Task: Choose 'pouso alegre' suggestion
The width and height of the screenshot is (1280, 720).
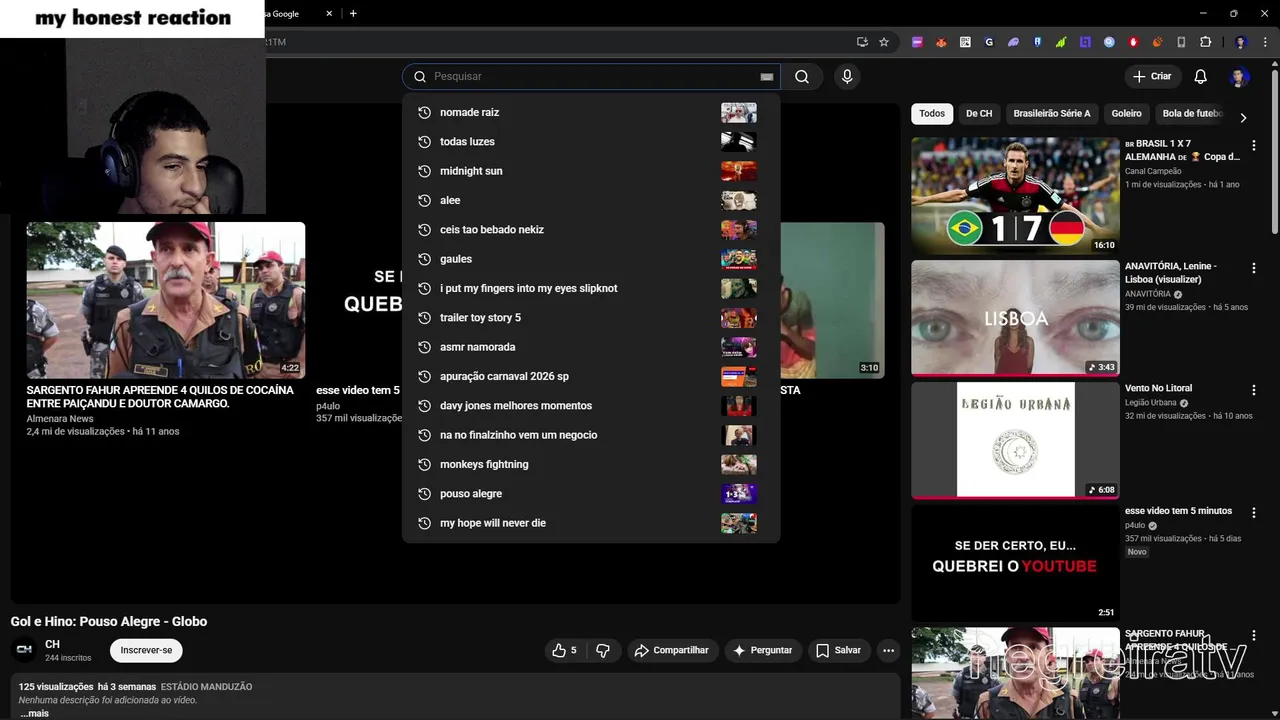Action: pos(591,494)
